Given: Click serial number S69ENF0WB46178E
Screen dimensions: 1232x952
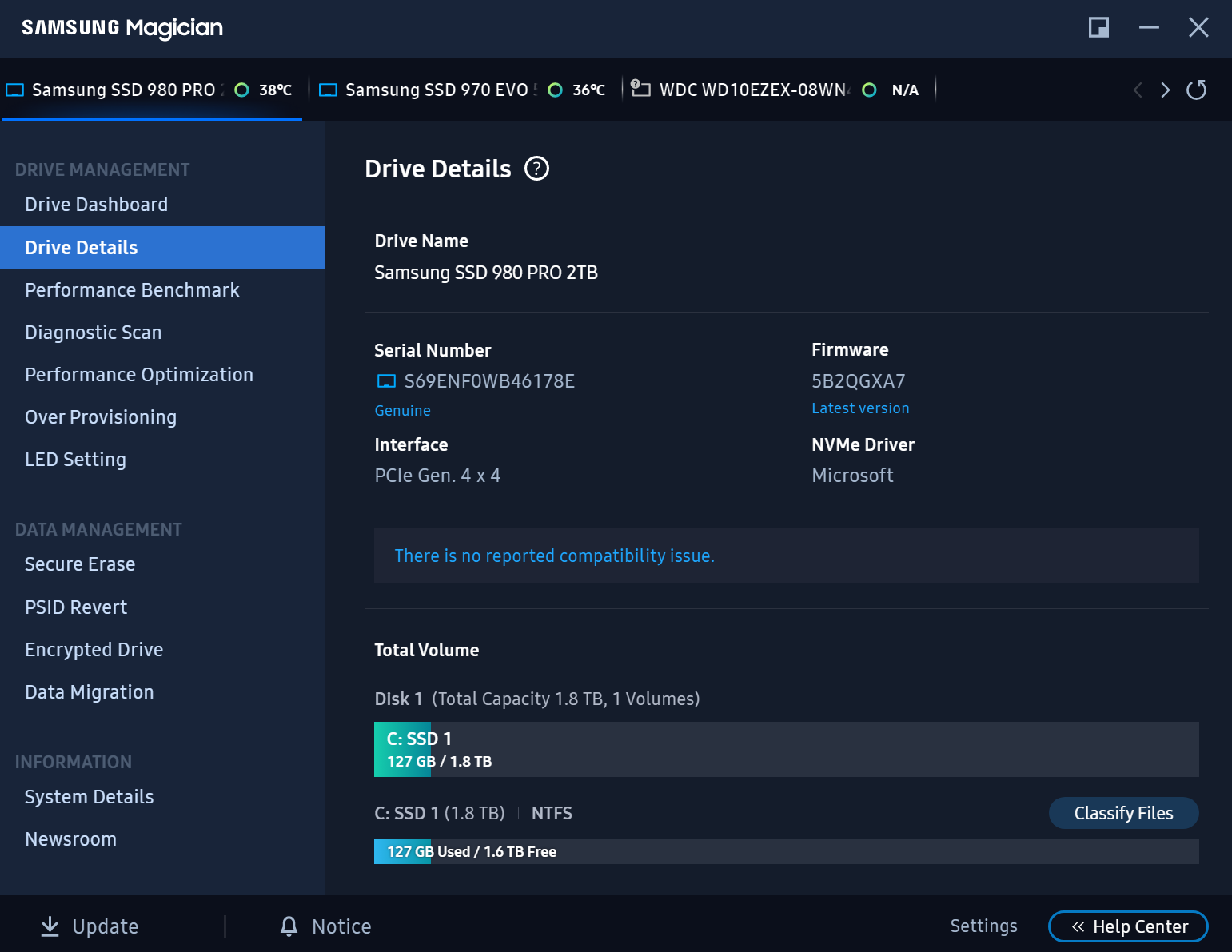Looking at the screenshot, I should click(489, 381).
